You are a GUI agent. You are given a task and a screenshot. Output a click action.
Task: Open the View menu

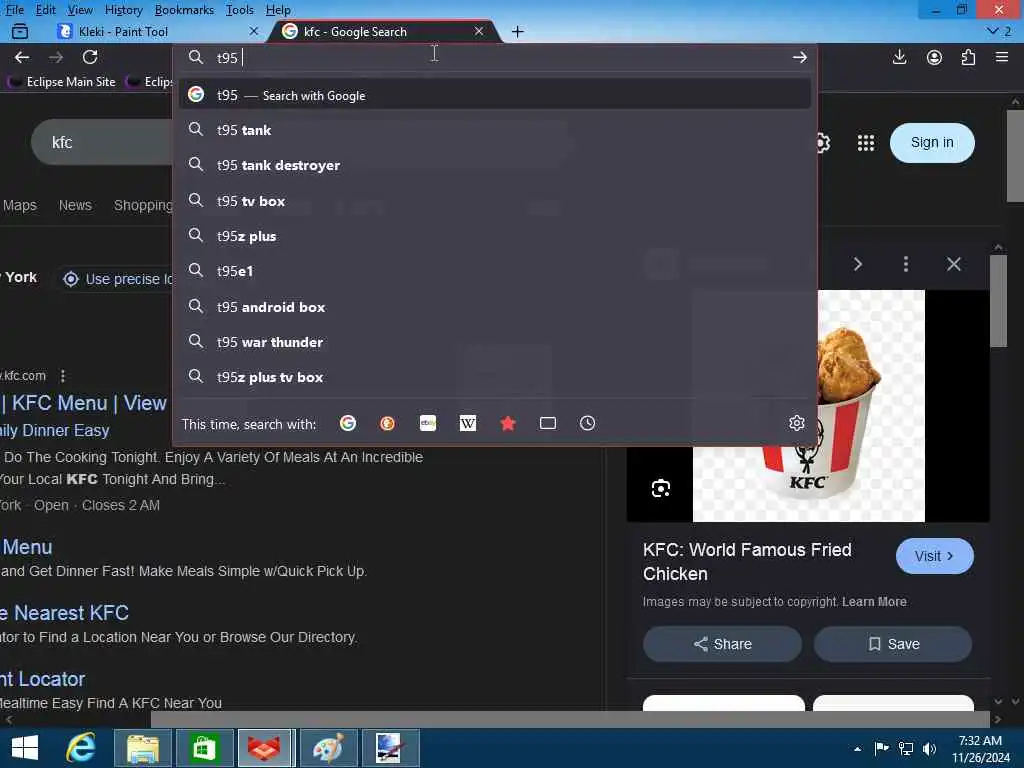(x=80, y=10)
